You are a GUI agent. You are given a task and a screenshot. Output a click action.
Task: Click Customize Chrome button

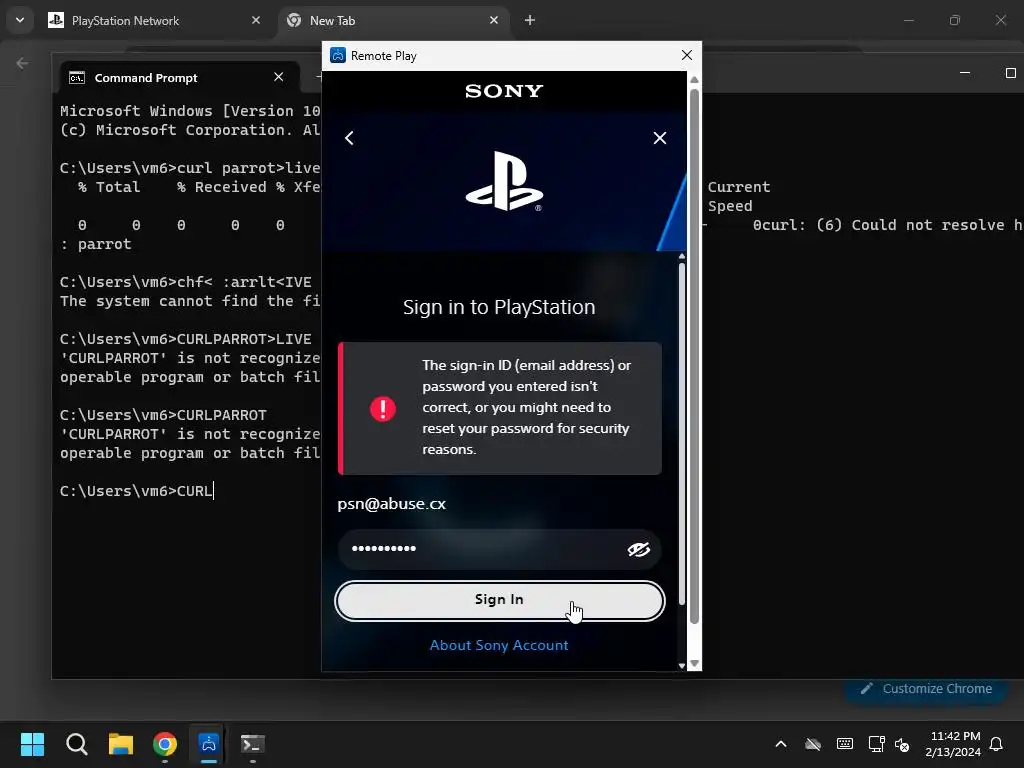(x=926, y=689)
